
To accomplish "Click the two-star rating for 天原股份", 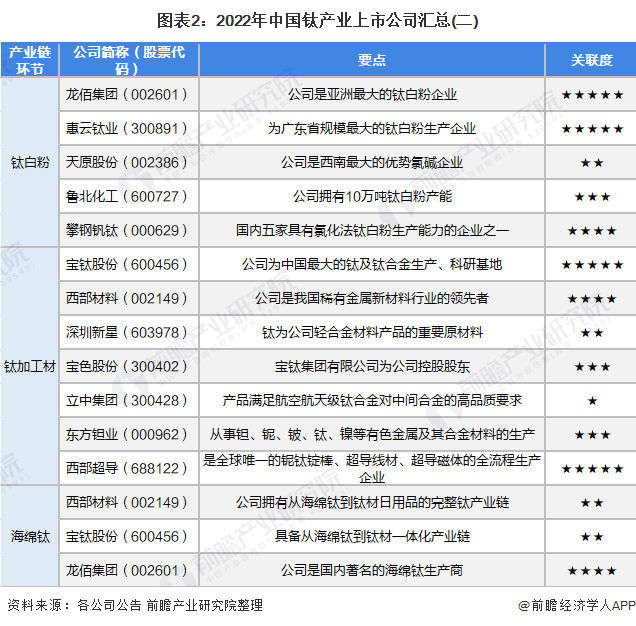I will click(592, 163).
